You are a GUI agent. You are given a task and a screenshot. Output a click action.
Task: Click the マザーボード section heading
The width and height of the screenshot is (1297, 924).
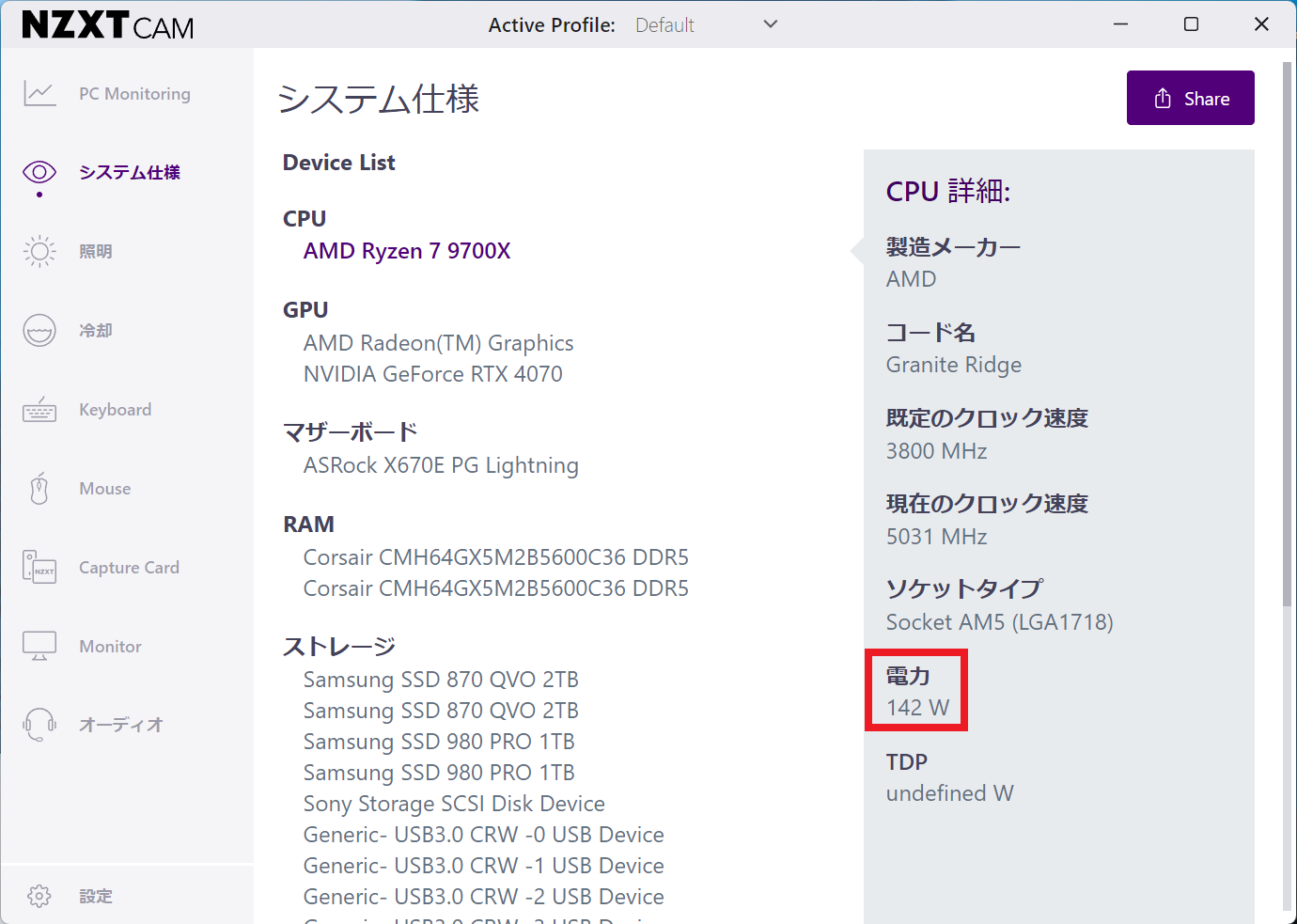pyautogui.click(x=351, y=432)
